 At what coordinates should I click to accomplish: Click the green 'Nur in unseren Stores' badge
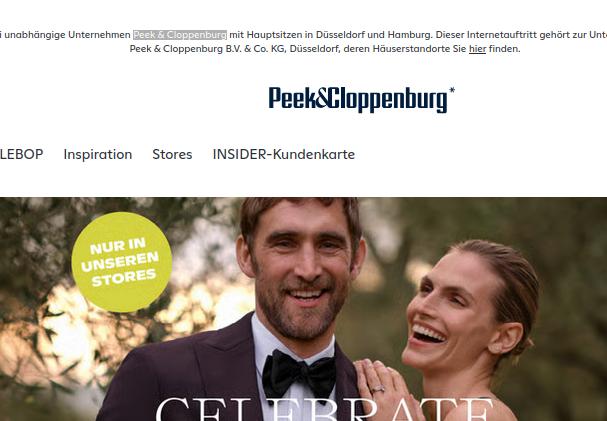[x=122, y=262]
